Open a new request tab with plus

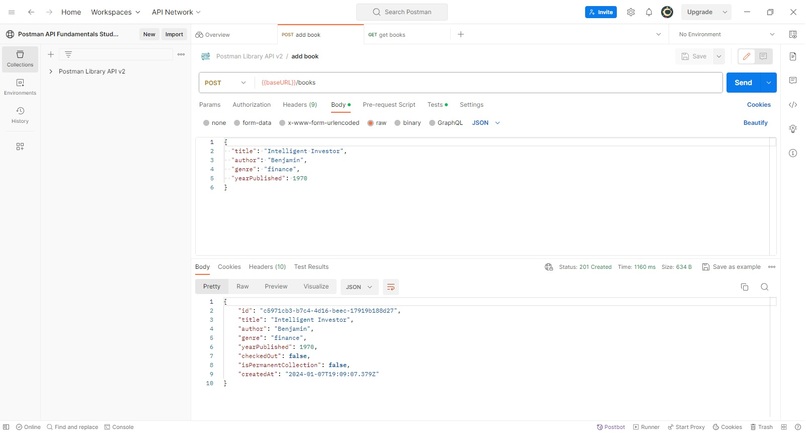[x=461, y=34]
